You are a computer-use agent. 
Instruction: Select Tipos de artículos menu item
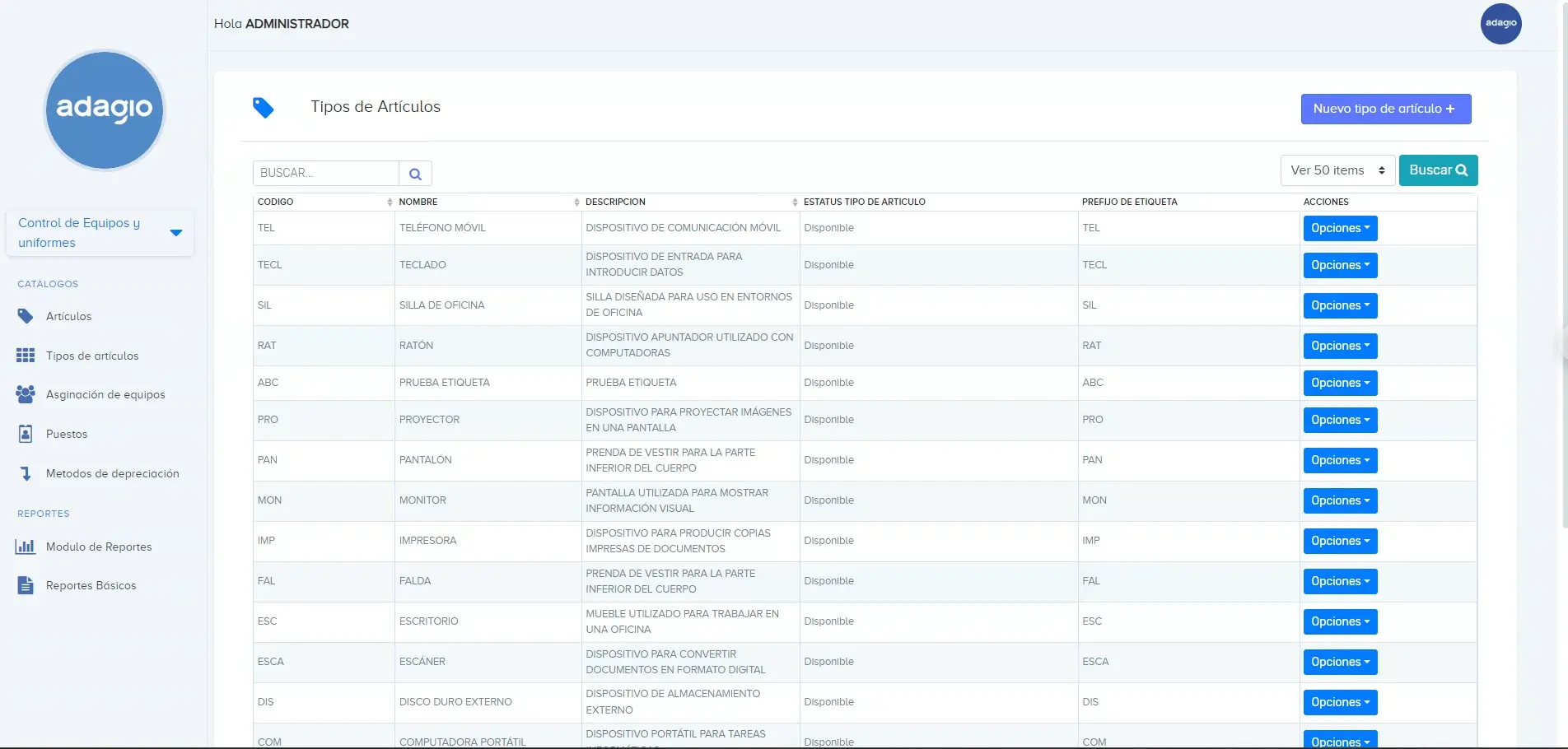92,356
